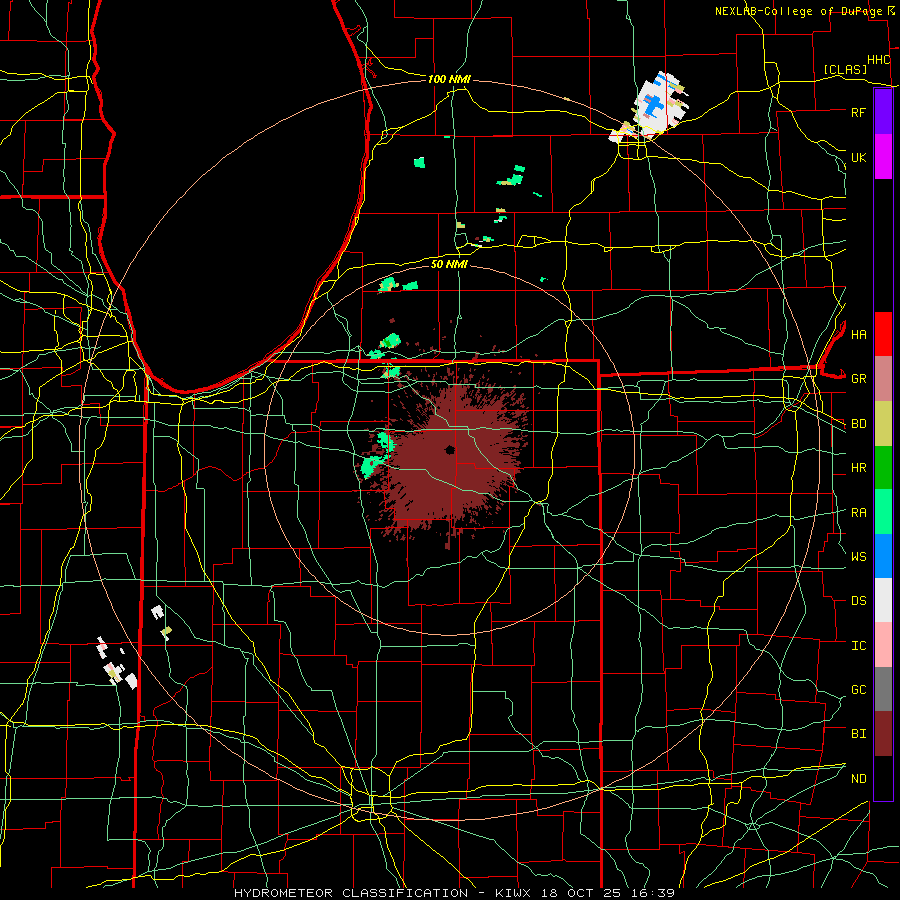Click the RF purple legend swatch
The image size is (900, 900).
point(883,112)
